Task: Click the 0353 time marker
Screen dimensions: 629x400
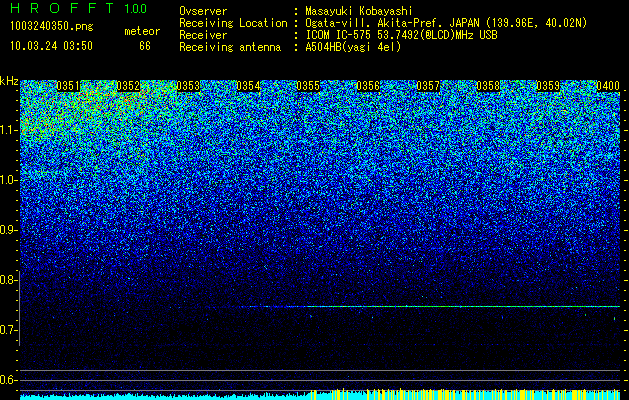Action: (x=188, y=86)
